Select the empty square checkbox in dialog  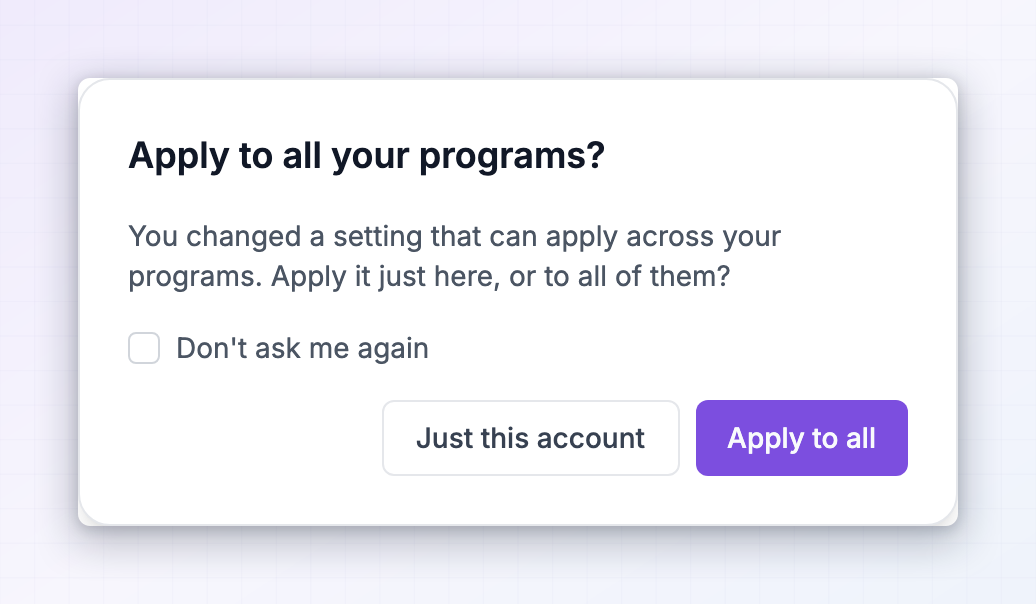pyautogui.click(x=144, y=348)
